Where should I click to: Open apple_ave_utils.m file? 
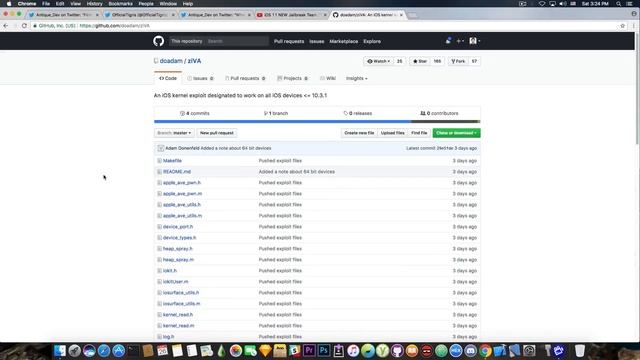point(182,216)
